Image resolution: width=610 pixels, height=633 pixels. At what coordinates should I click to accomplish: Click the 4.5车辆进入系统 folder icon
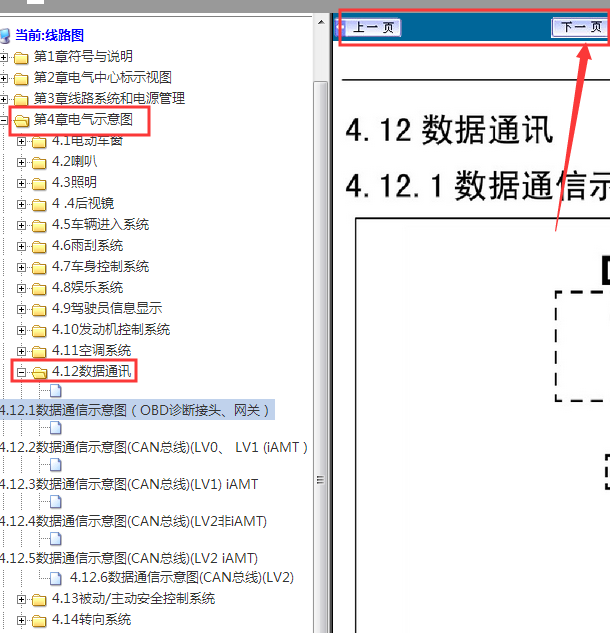39,226
